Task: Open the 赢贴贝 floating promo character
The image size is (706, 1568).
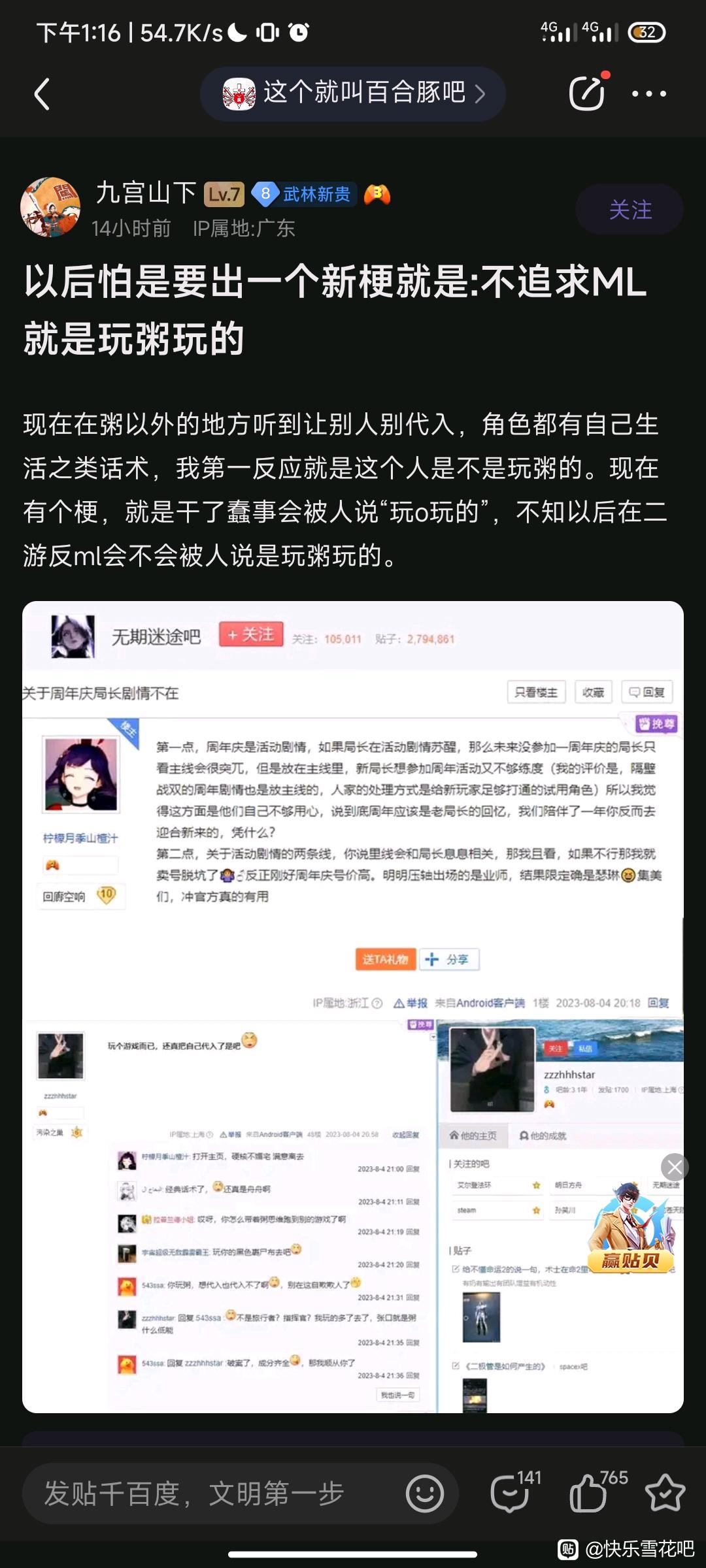Action: [x=631, y=1228]
